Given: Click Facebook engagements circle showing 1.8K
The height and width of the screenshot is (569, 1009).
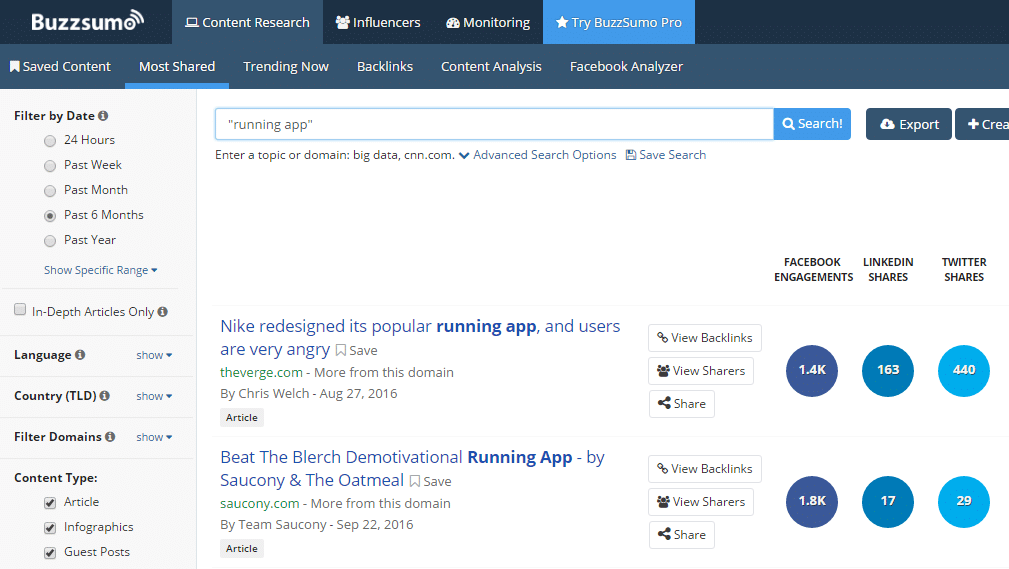Looking at the screenshot, I should [x=812, y=502].
